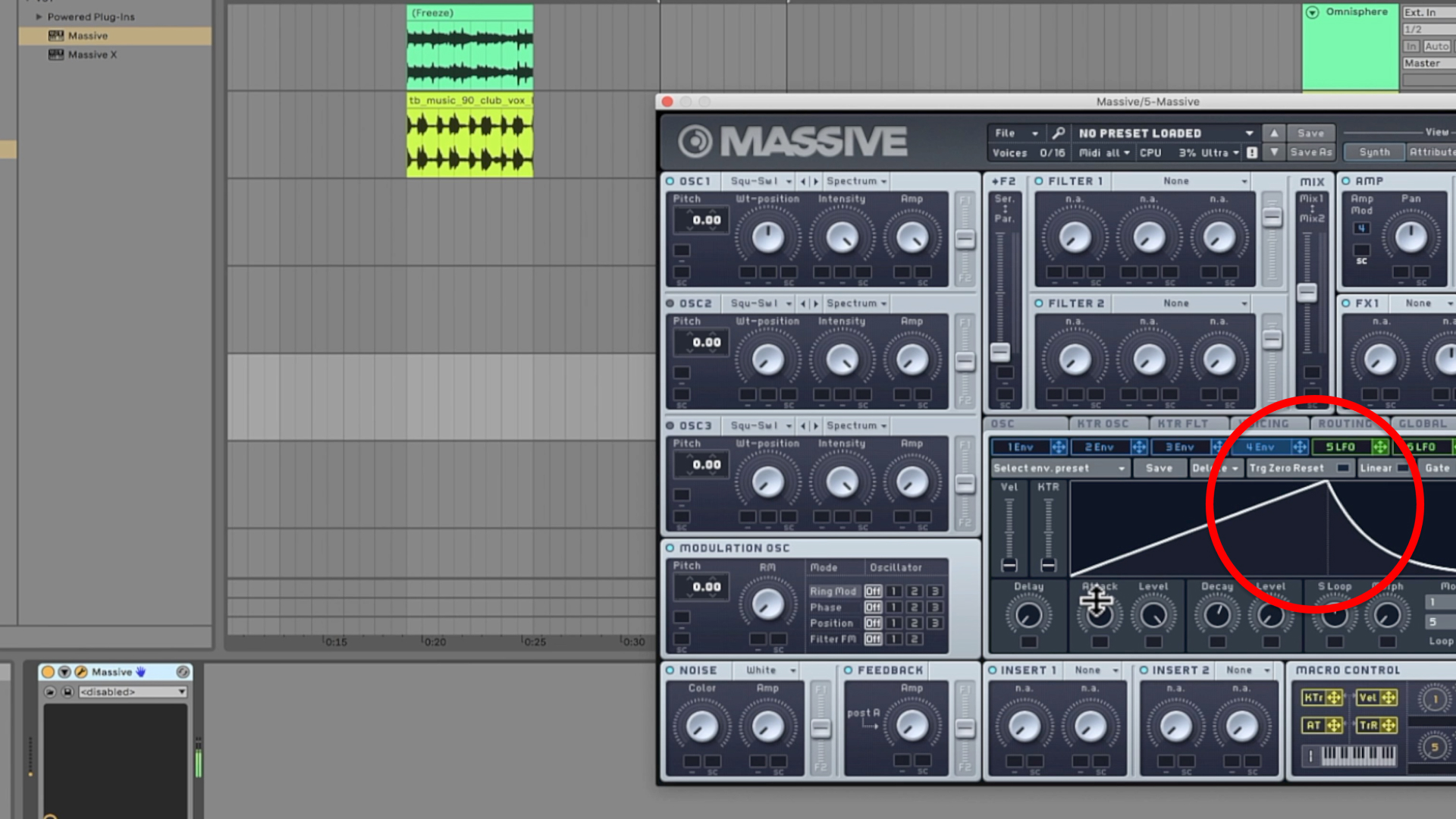Image resolution: width=1456 pixels, height=819 pixels.
Task: Toggle the OSC2 power button
Action: pyautogui.click(x=670, y=303)
